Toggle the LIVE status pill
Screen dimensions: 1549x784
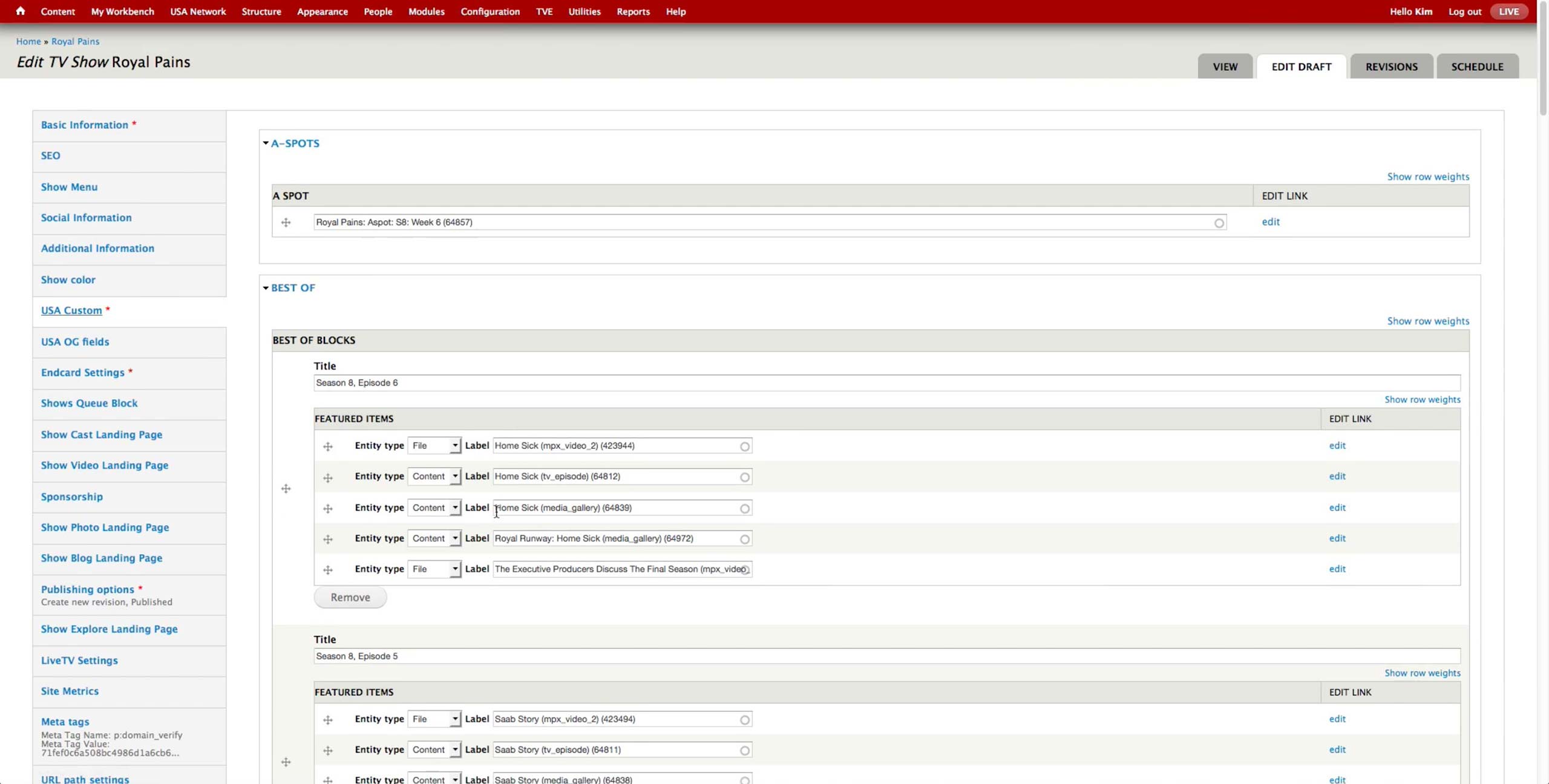pyautogui.click(x=1508, y=11)
